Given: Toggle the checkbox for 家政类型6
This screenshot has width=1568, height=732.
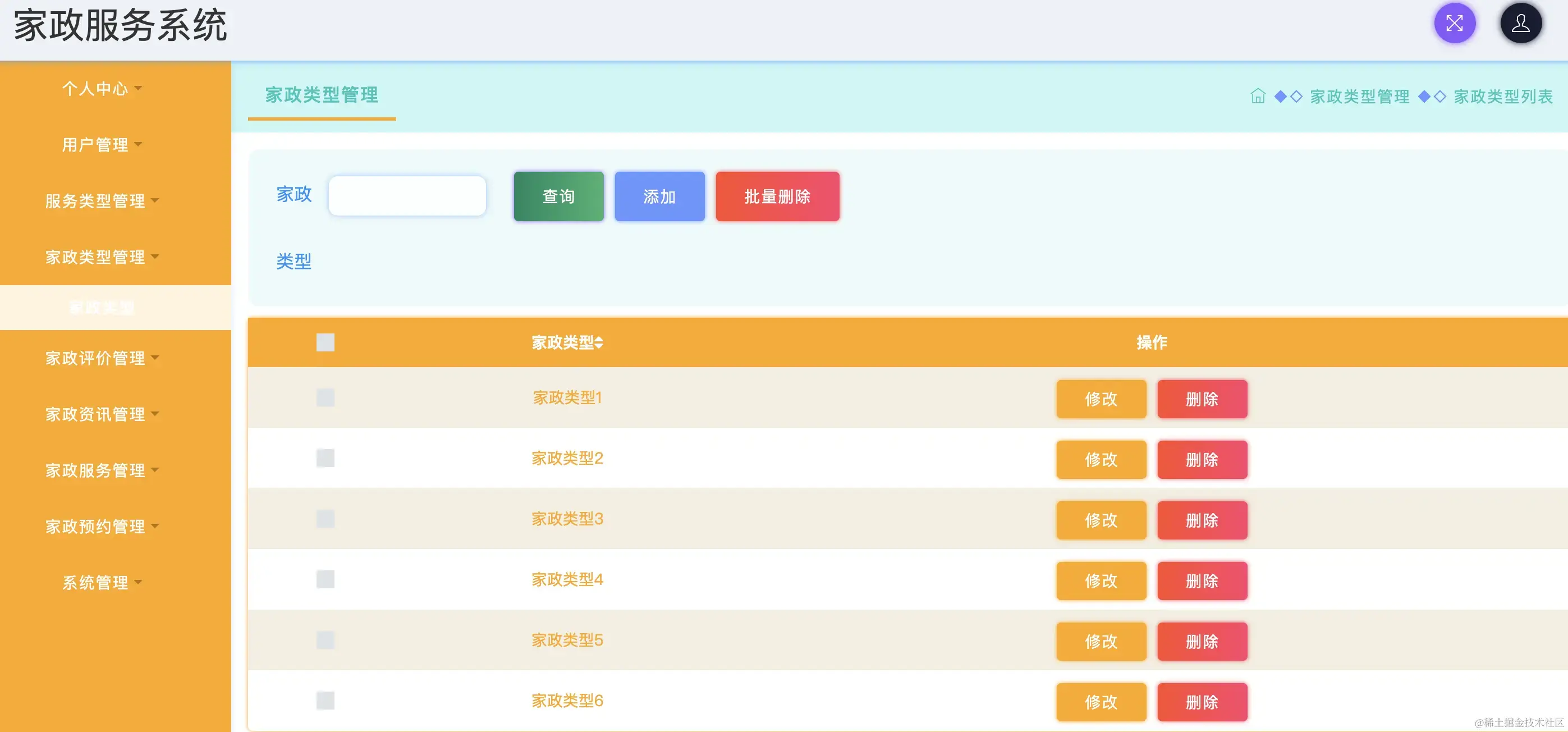Looking at the screenshot, I should (x=325, y=701).
